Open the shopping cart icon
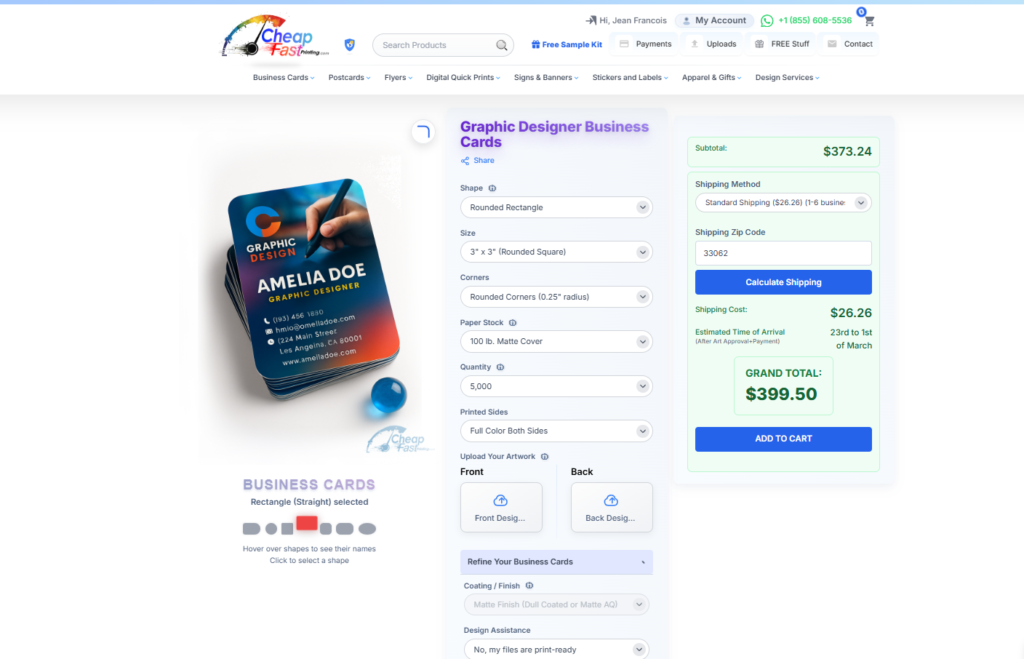 (x=869, y=21)
